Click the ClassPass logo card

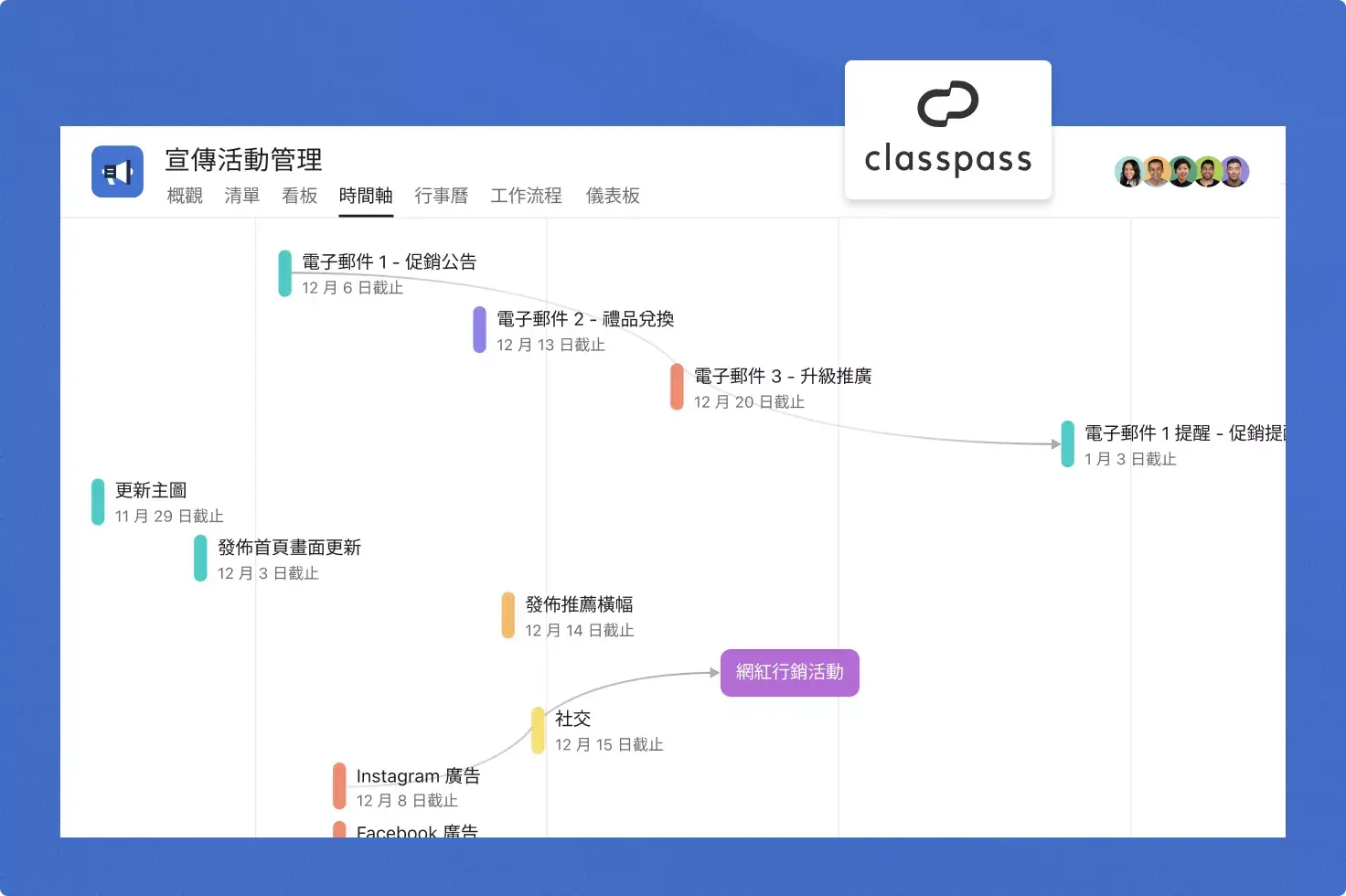tap(948, 130)
